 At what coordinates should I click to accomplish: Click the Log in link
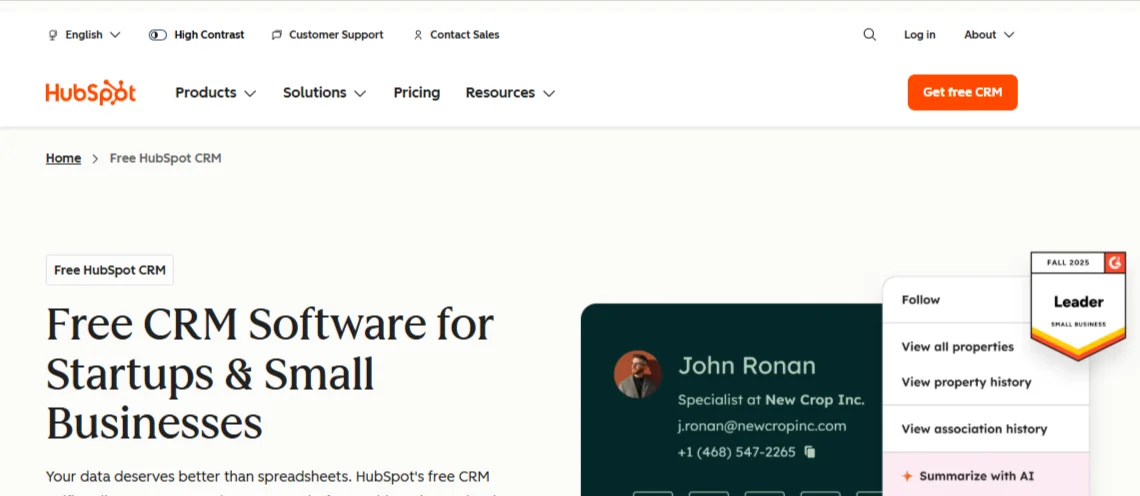point(920,35)
